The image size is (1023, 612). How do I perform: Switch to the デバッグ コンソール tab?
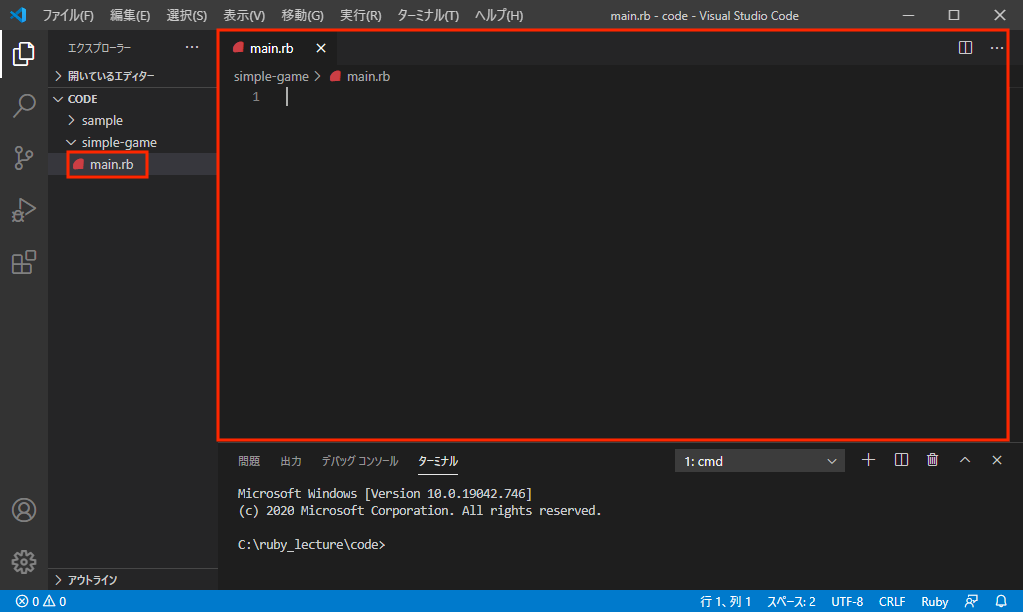[359, 461]
